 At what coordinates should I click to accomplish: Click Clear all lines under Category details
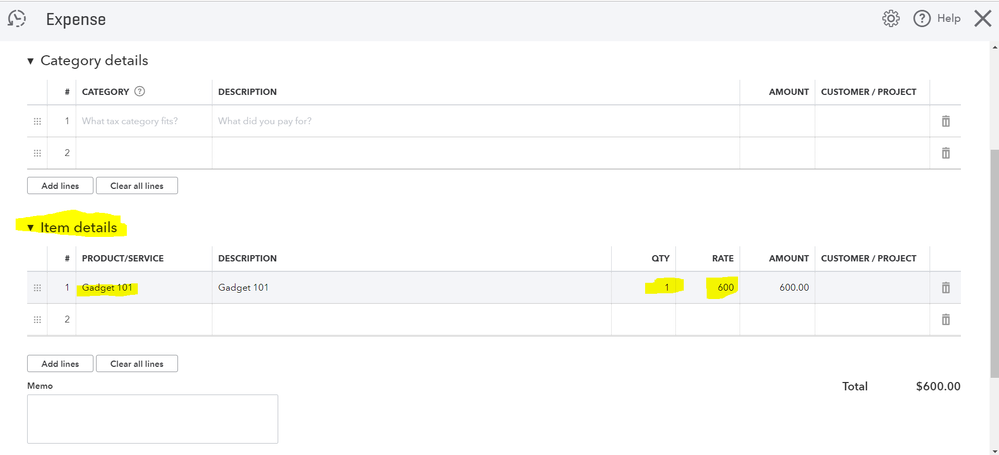click(x=137, y=186)
